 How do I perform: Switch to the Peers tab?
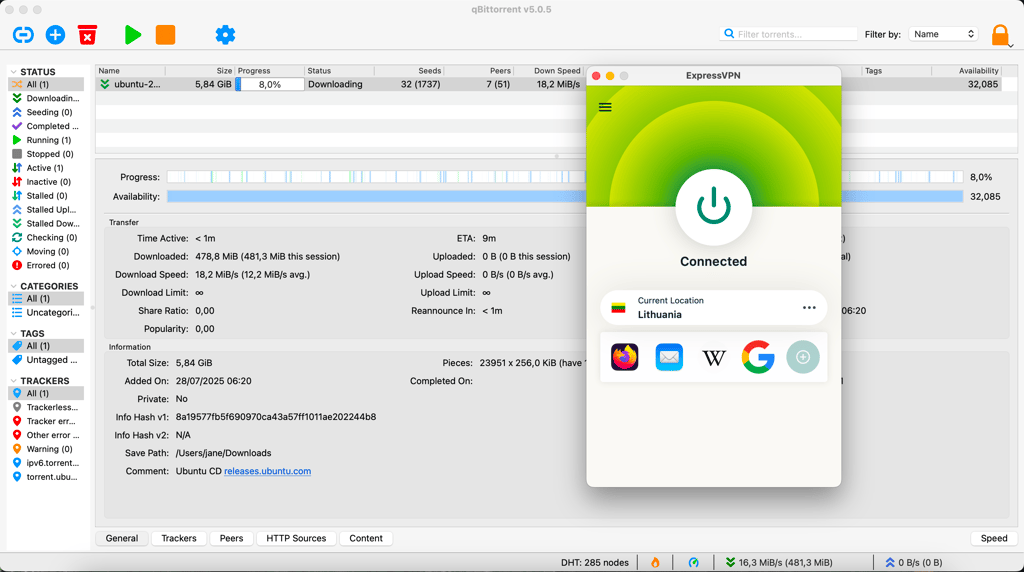(231, 538)
